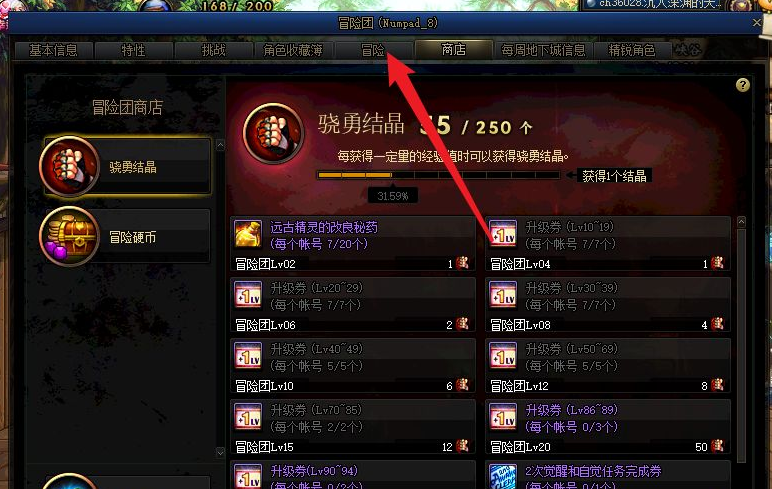The height and width of the screenshot is (489, 772).
Task: Click 远古精灵的改良秘药 potion icon
Action: pos(248,234)
